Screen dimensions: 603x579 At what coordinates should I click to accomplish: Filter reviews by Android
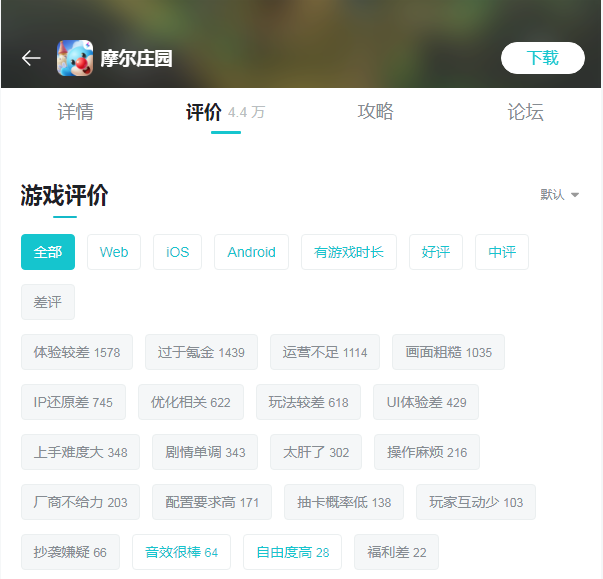click(251, 252)
